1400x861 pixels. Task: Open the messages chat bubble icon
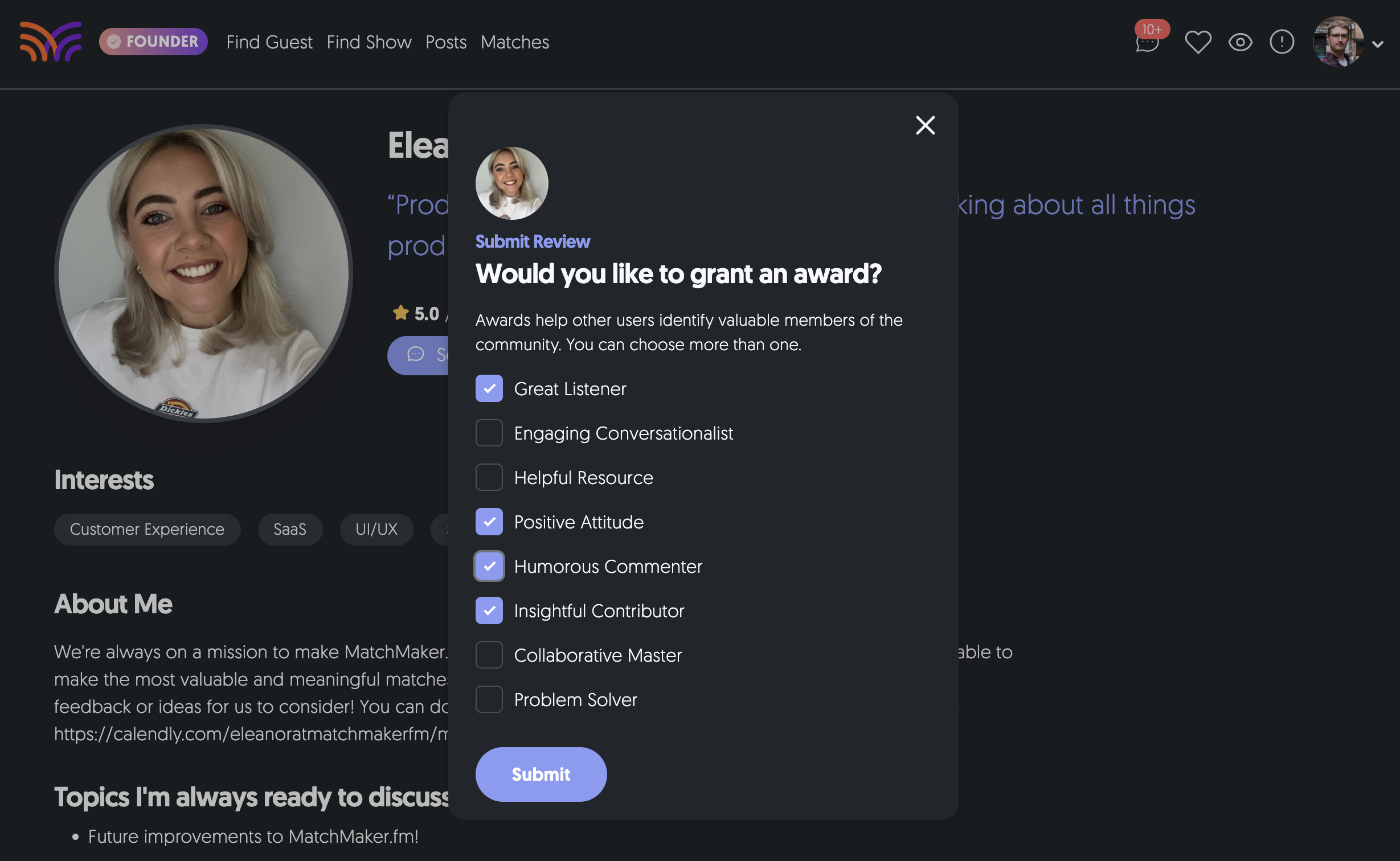[x=1147, y=43]
